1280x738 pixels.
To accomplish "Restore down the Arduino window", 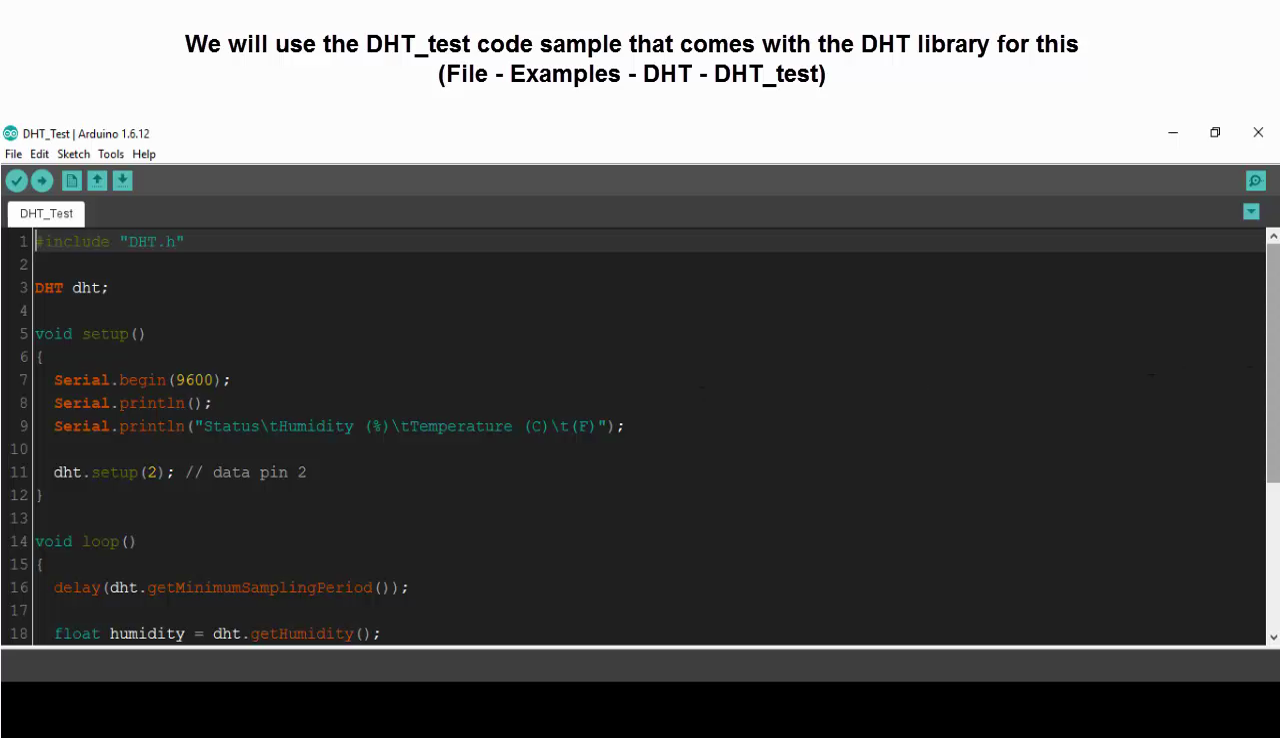I will (1215, 132).
